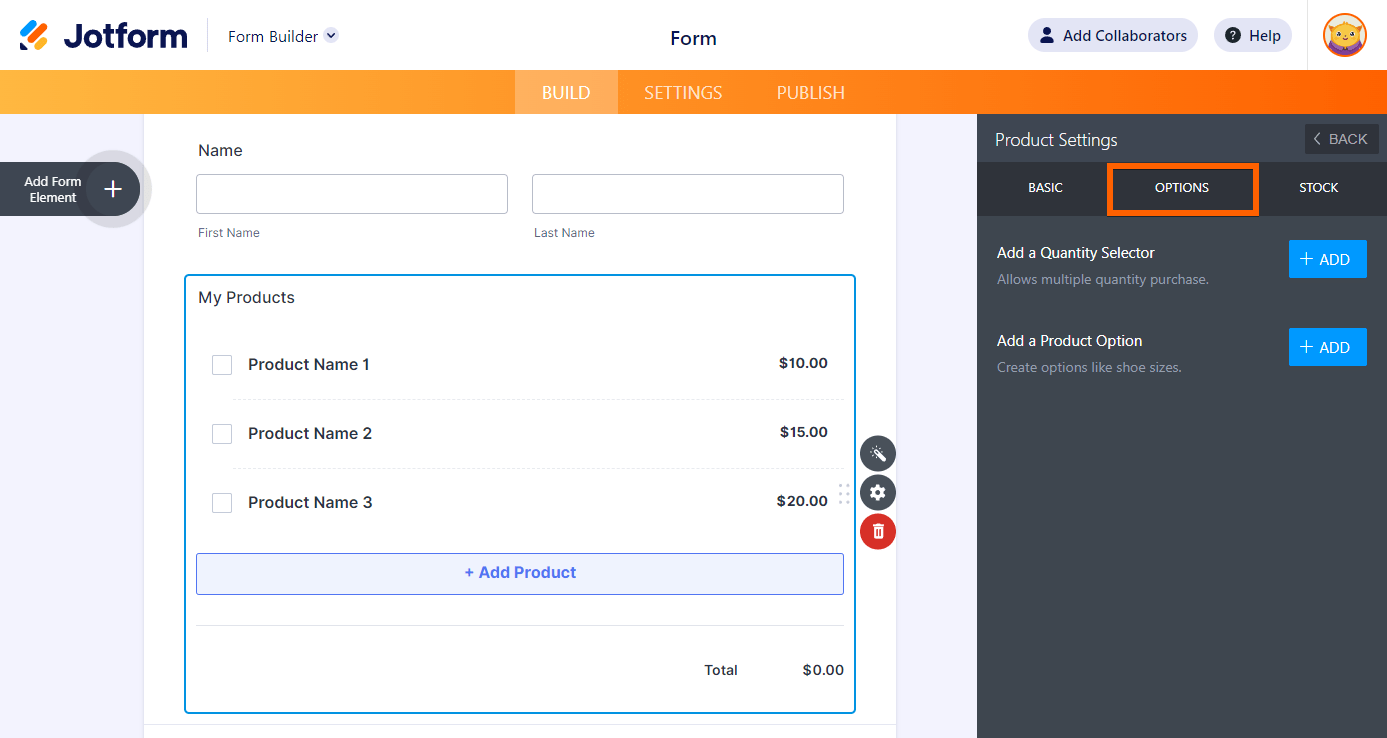Image resolution: width=1387 pixels, height=738 pixels.
Task: Click the Add Product button
Action: point(520,573)
